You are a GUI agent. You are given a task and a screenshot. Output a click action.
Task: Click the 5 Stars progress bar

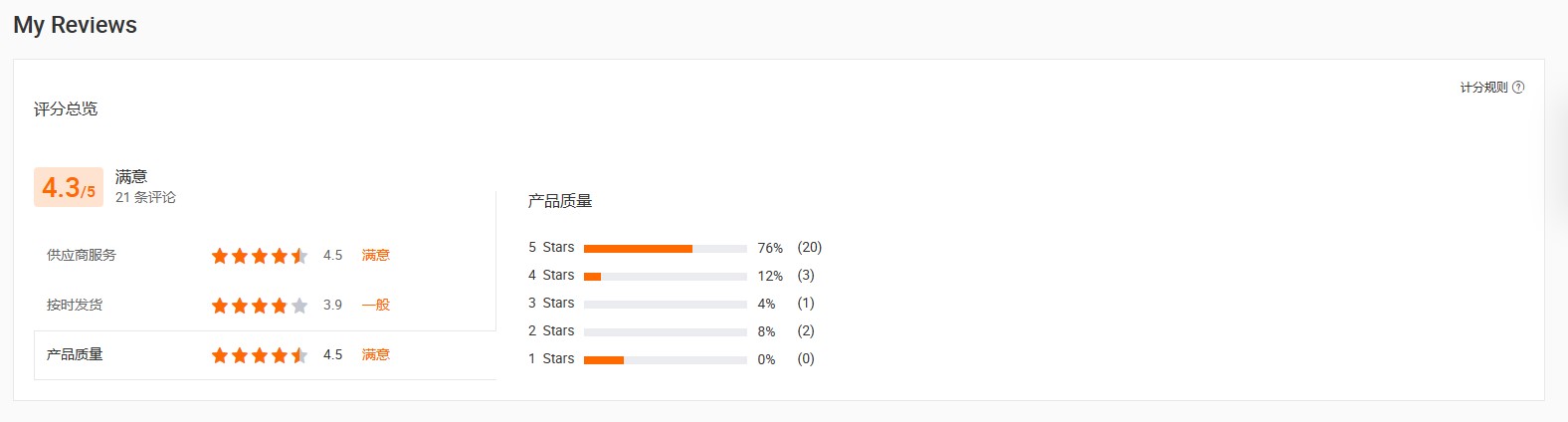point(665,248)
